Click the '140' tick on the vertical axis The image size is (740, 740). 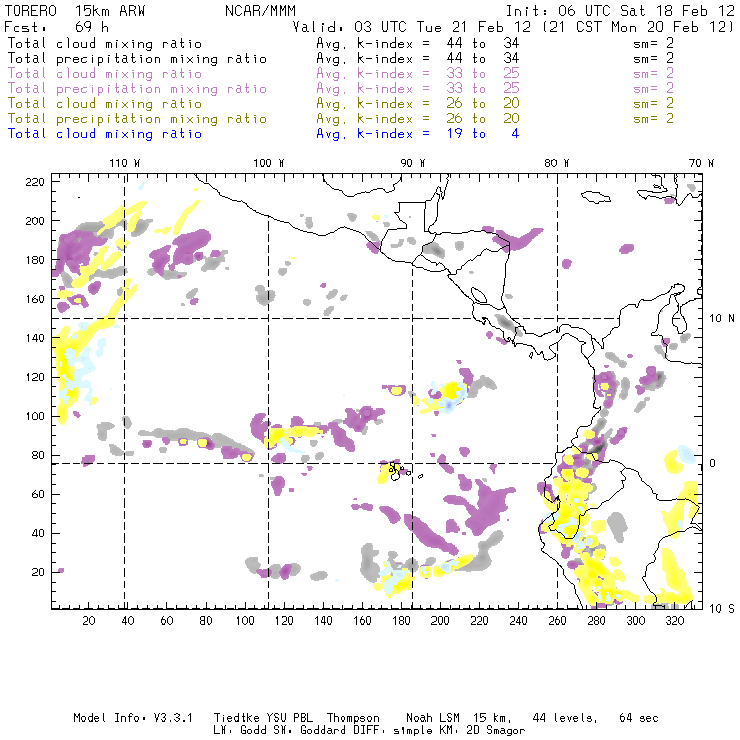coord(35,338)
